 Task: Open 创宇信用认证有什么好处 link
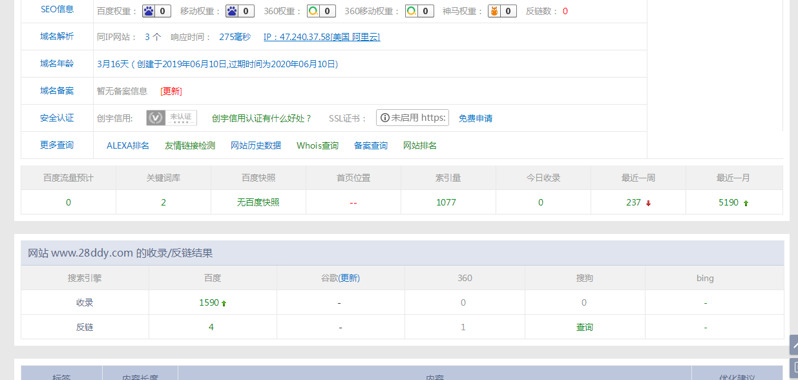point(262,119)
